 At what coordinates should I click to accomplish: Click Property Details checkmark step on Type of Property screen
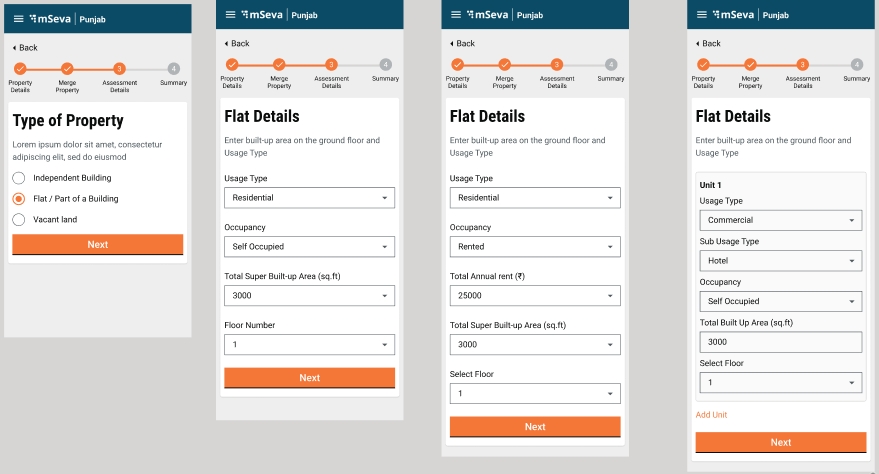(x=20, y=69)
